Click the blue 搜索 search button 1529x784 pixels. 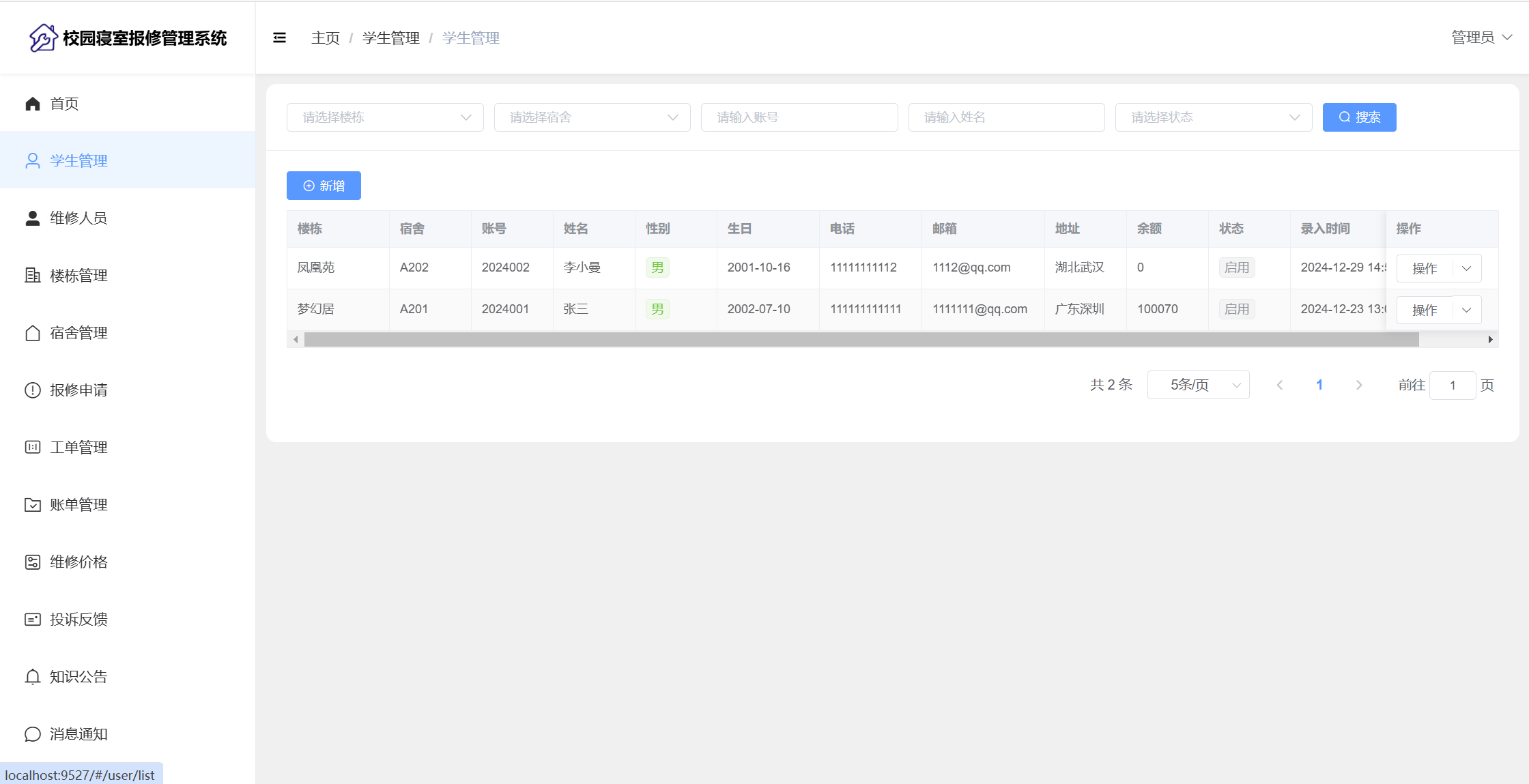[1359, 117]
